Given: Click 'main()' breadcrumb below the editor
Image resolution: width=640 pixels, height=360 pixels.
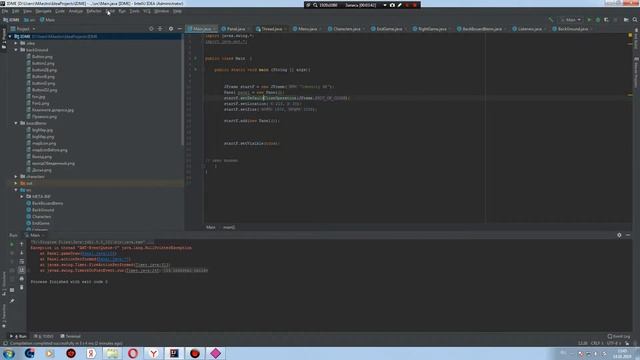Looking at the screenshot, I should (229, 227).
